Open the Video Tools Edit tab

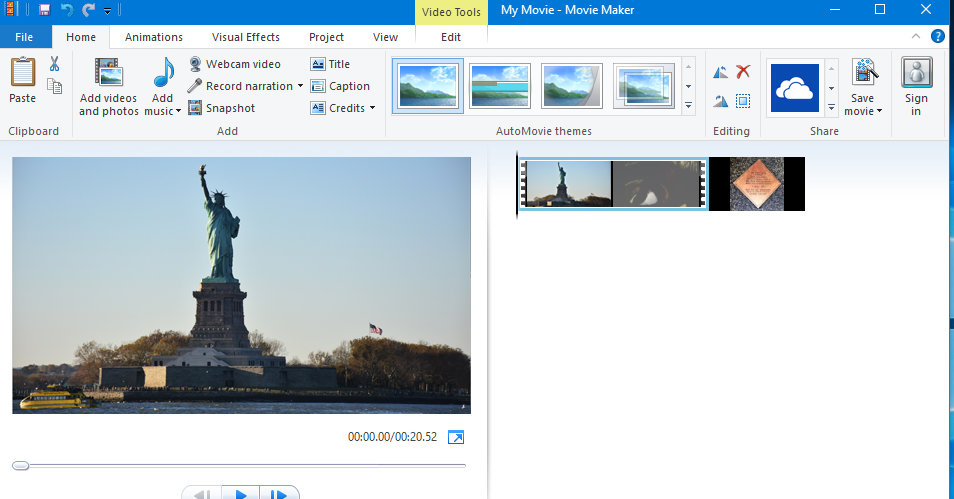click(451, 37)
